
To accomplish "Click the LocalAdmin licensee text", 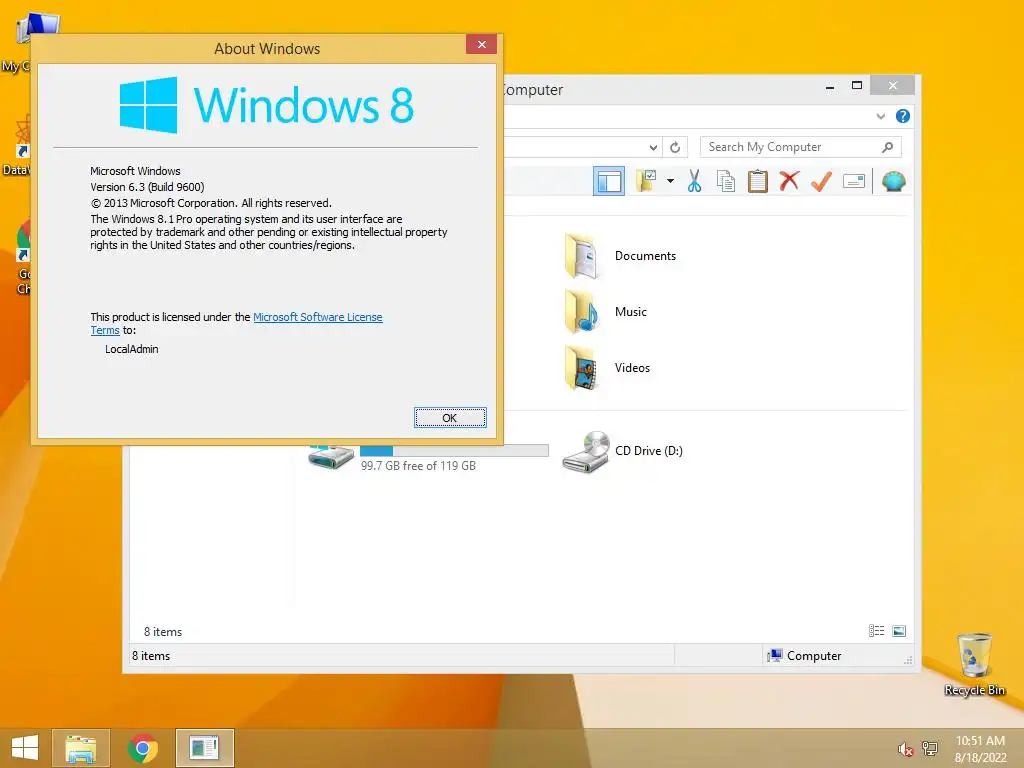I will coord(132,349).
